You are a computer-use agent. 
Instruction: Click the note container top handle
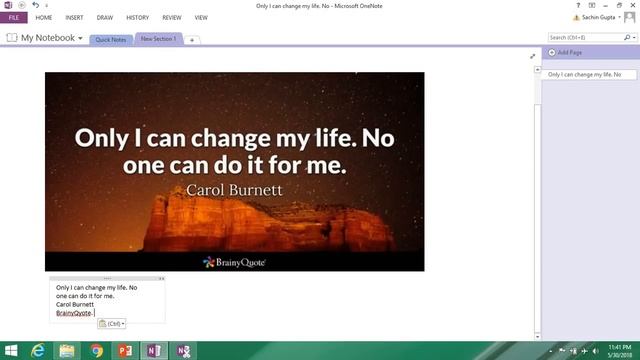107,278
